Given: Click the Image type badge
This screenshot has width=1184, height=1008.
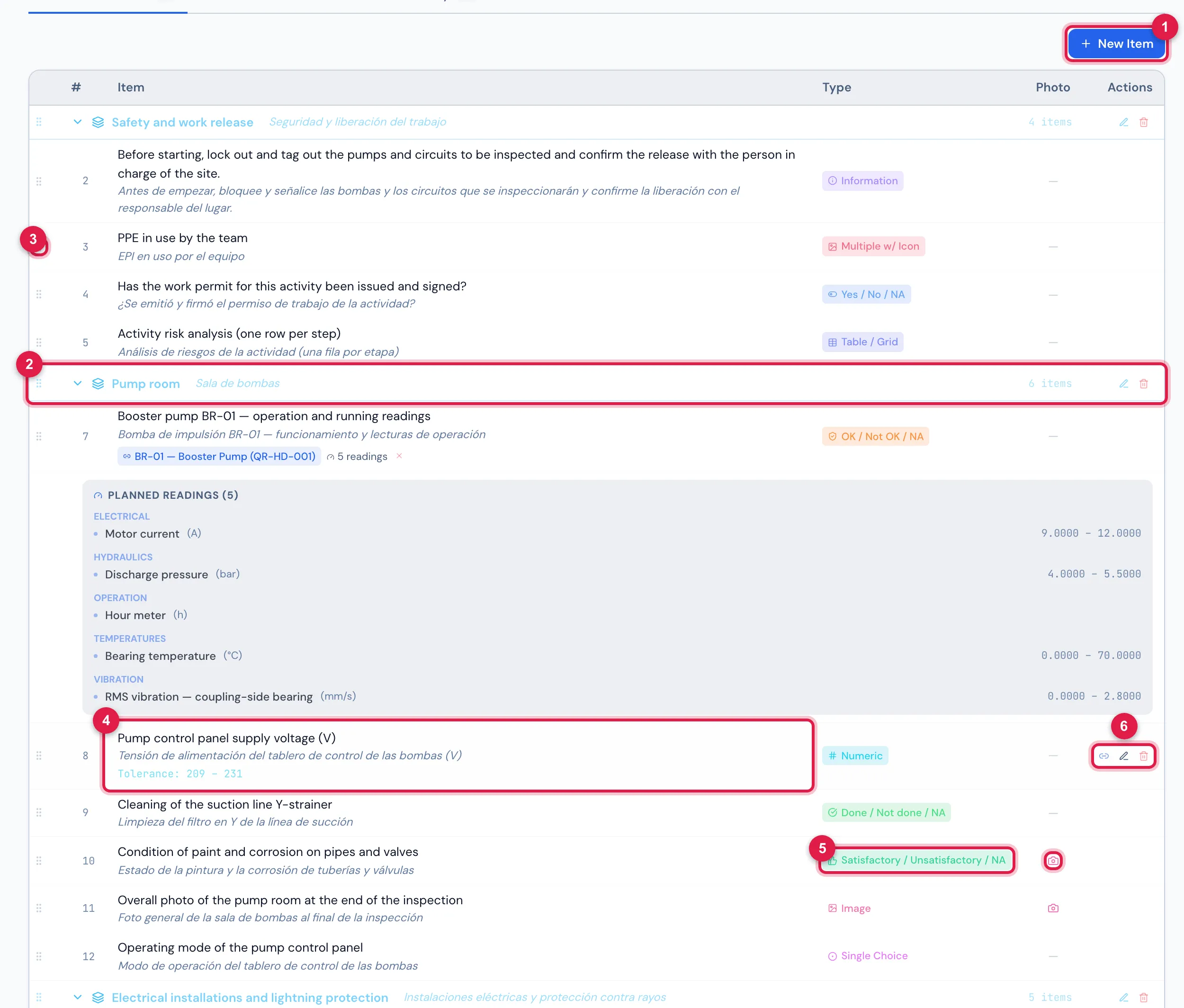Looking at the screenshot, I should (849, 909).
